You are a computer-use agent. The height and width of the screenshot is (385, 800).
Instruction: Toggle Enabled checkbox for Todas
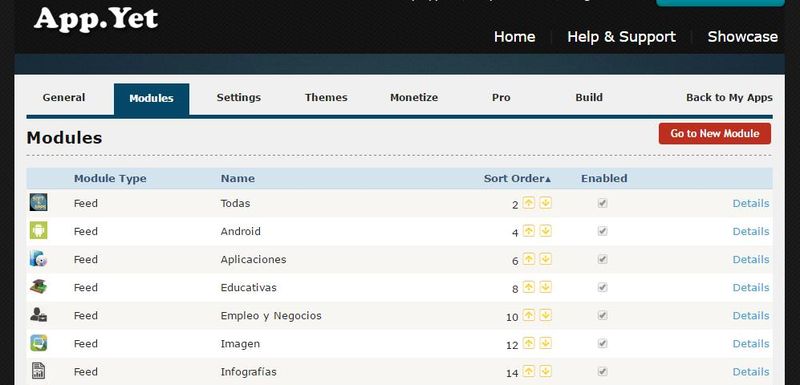[603, 203]
